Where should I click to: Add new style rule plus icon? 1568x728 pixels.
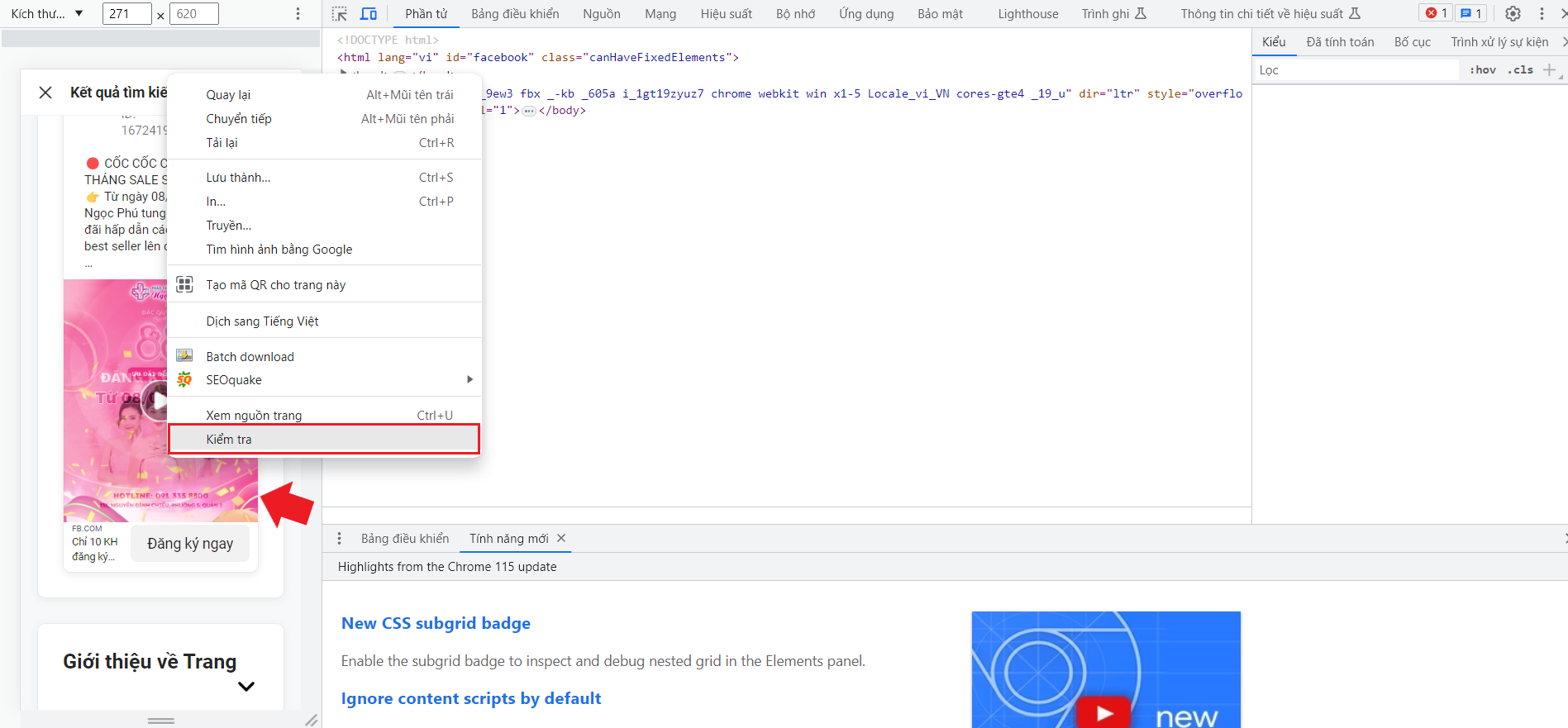[x=1549, y=70]
